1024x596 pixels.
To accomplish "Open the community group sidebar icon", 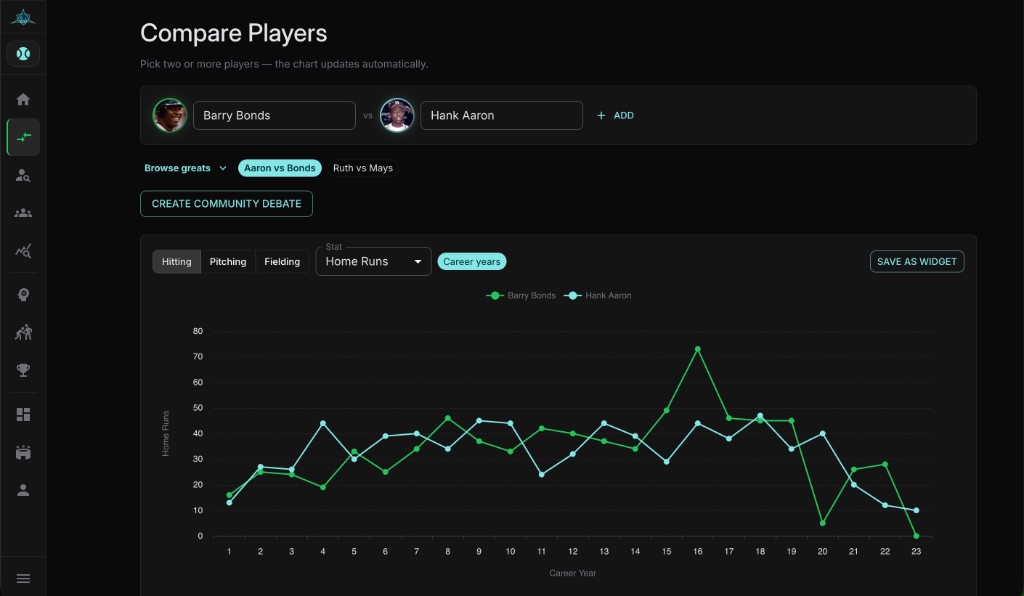I will 23,213.
